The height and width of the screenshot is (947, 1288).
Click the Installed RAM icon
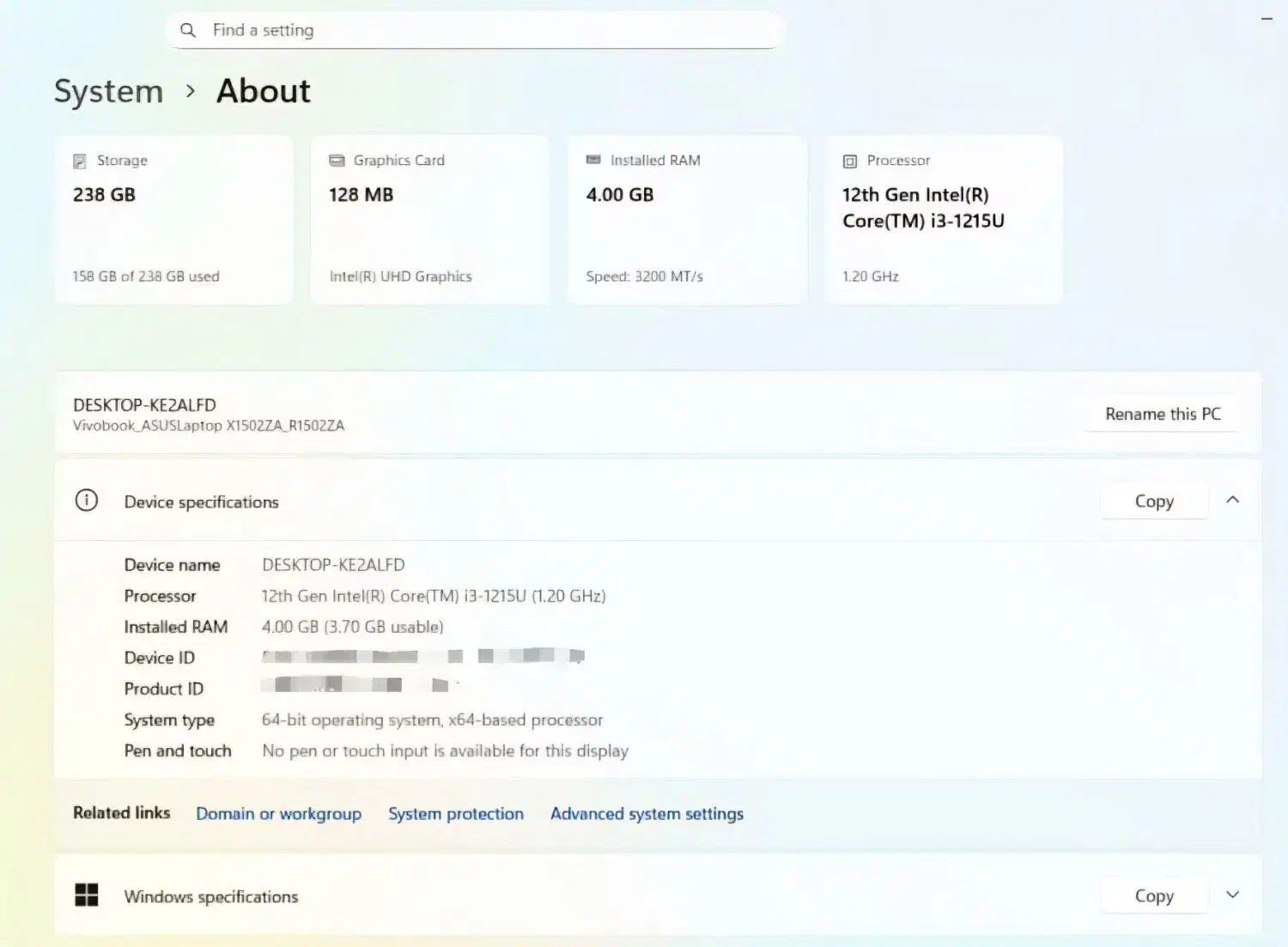pyautogui.click(x=593, y=161)
